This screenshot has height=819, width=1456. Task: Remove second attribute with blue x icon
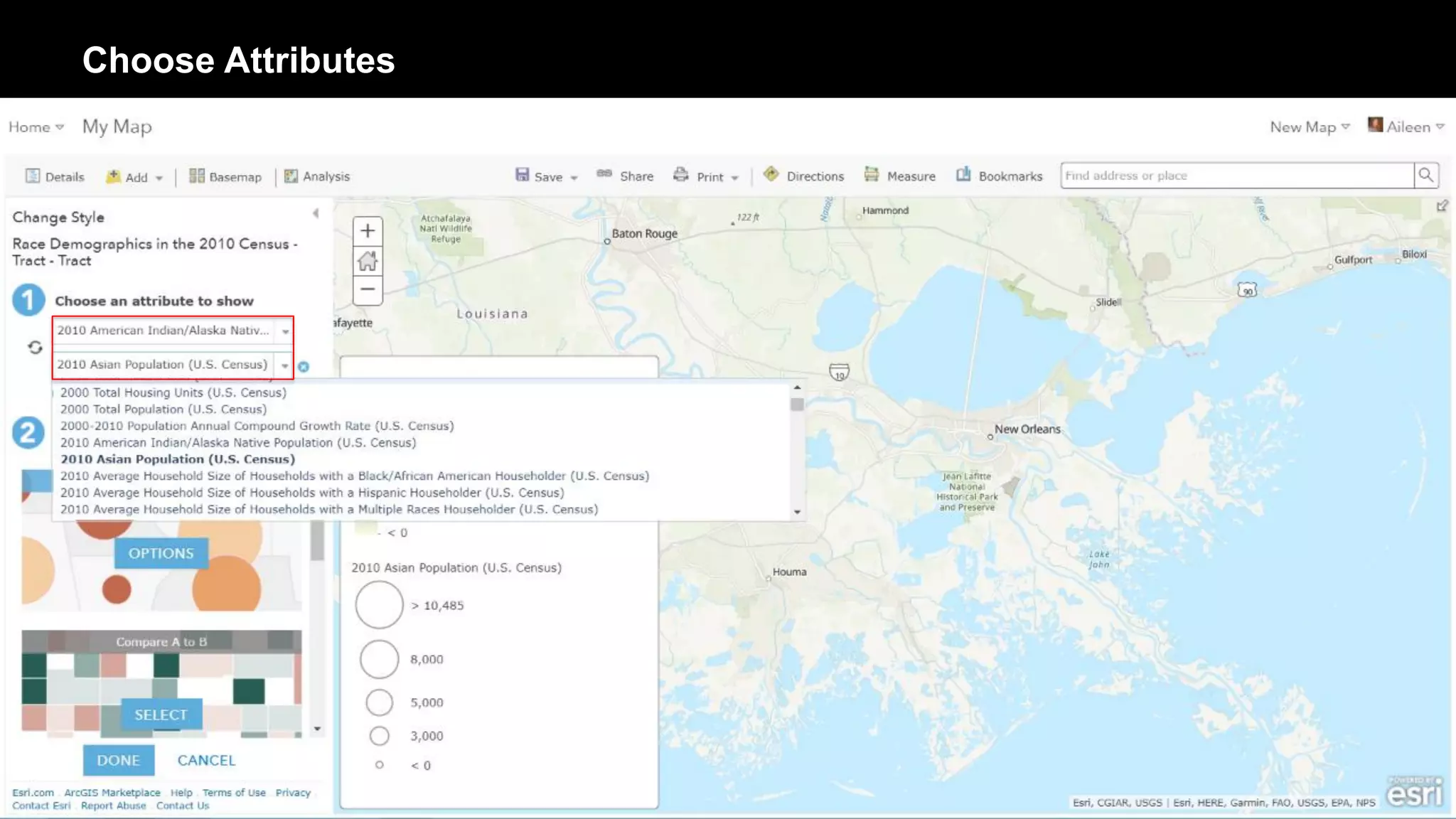click(304, 367)
